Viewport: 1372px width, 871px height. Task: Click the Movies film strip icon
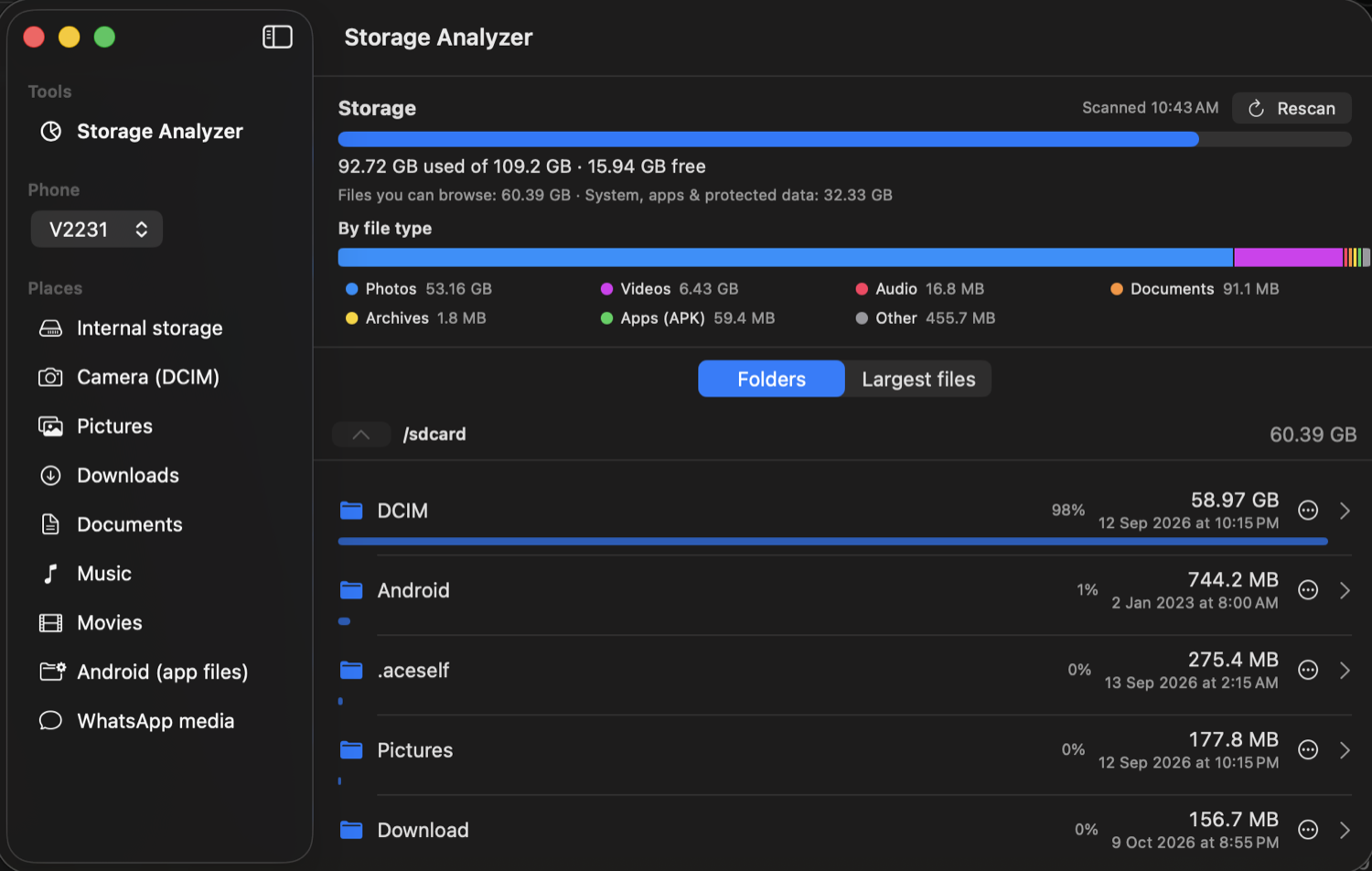(51, 623)
